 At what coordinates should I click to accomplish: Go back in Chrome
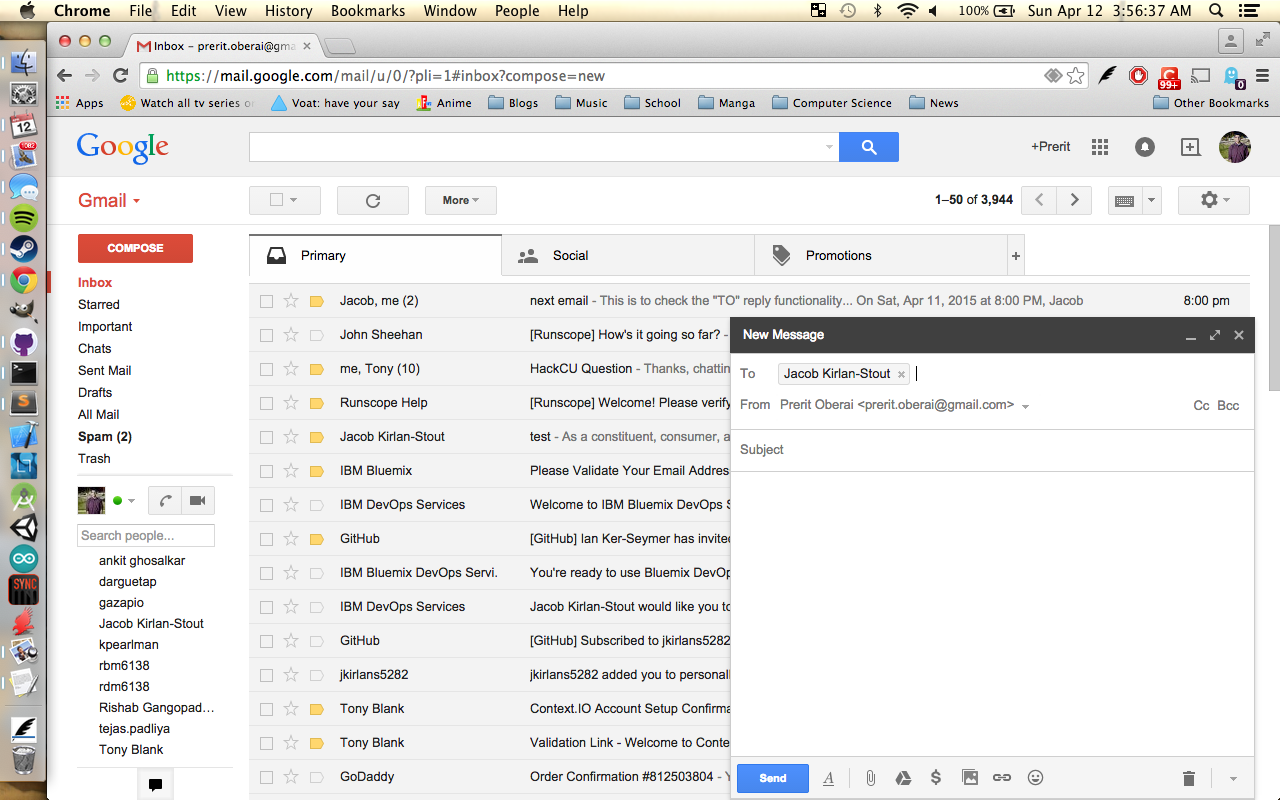coord(65,76)
